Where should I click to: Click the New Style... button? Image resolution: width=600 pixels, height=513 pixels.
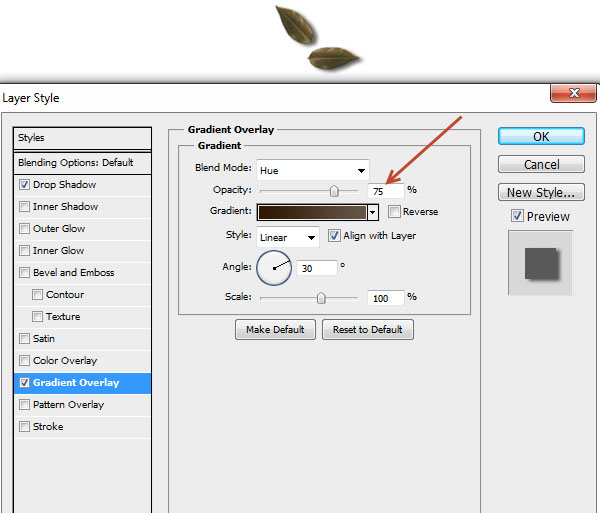coord(541,192)
